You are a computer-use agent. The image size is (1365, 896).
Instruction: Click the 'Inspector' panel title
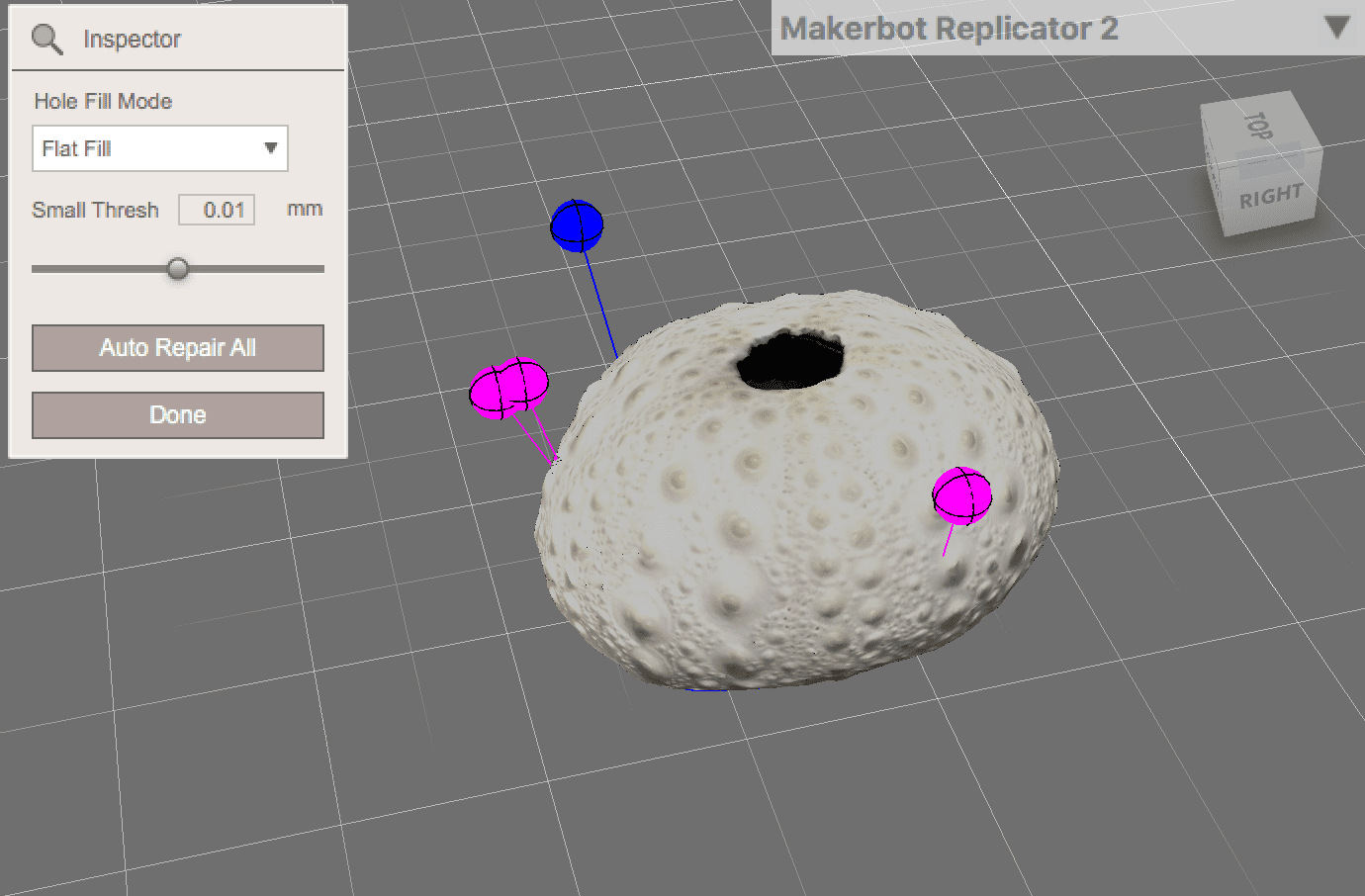(x=132, y=40)
